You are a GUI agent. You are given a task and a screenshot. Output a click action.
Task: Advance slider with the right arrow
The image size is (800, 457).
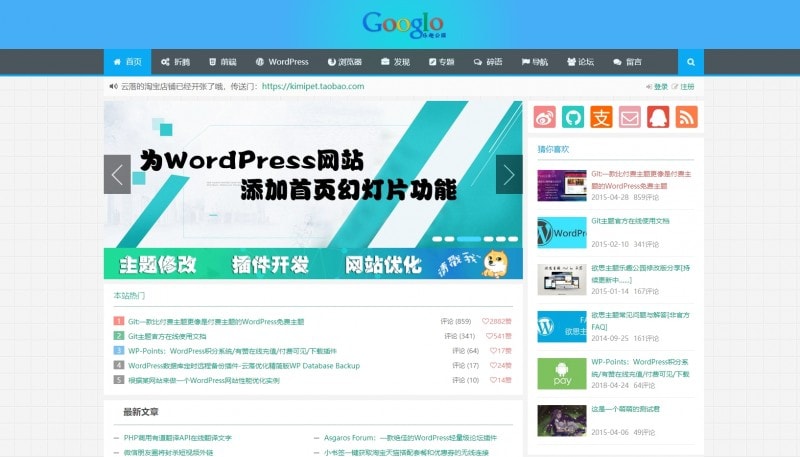tap(509, 174)
